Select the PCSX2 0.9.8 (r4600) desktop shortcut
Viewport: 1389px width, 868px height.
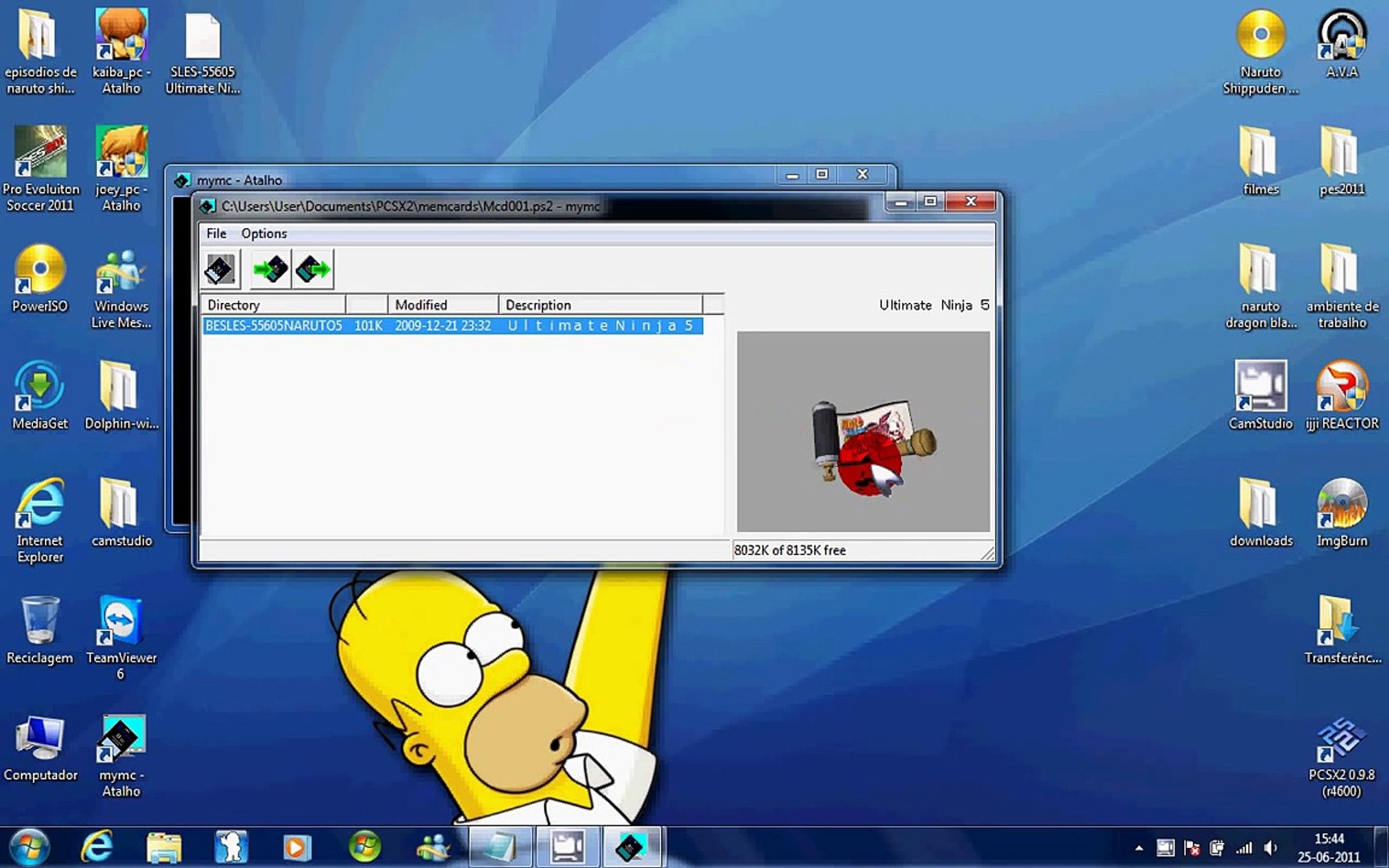1342,755
